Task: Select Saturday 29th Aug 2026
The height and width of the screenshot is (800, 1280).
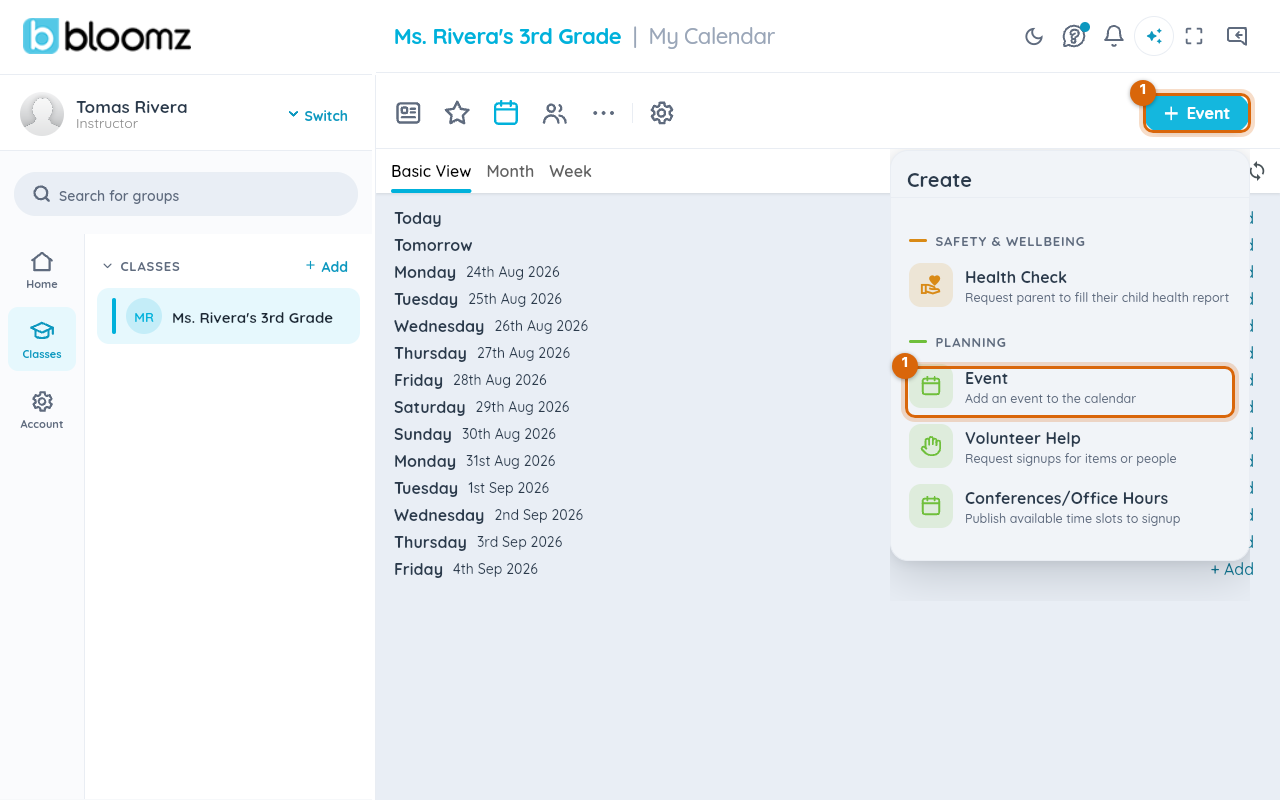Action: 482,407
